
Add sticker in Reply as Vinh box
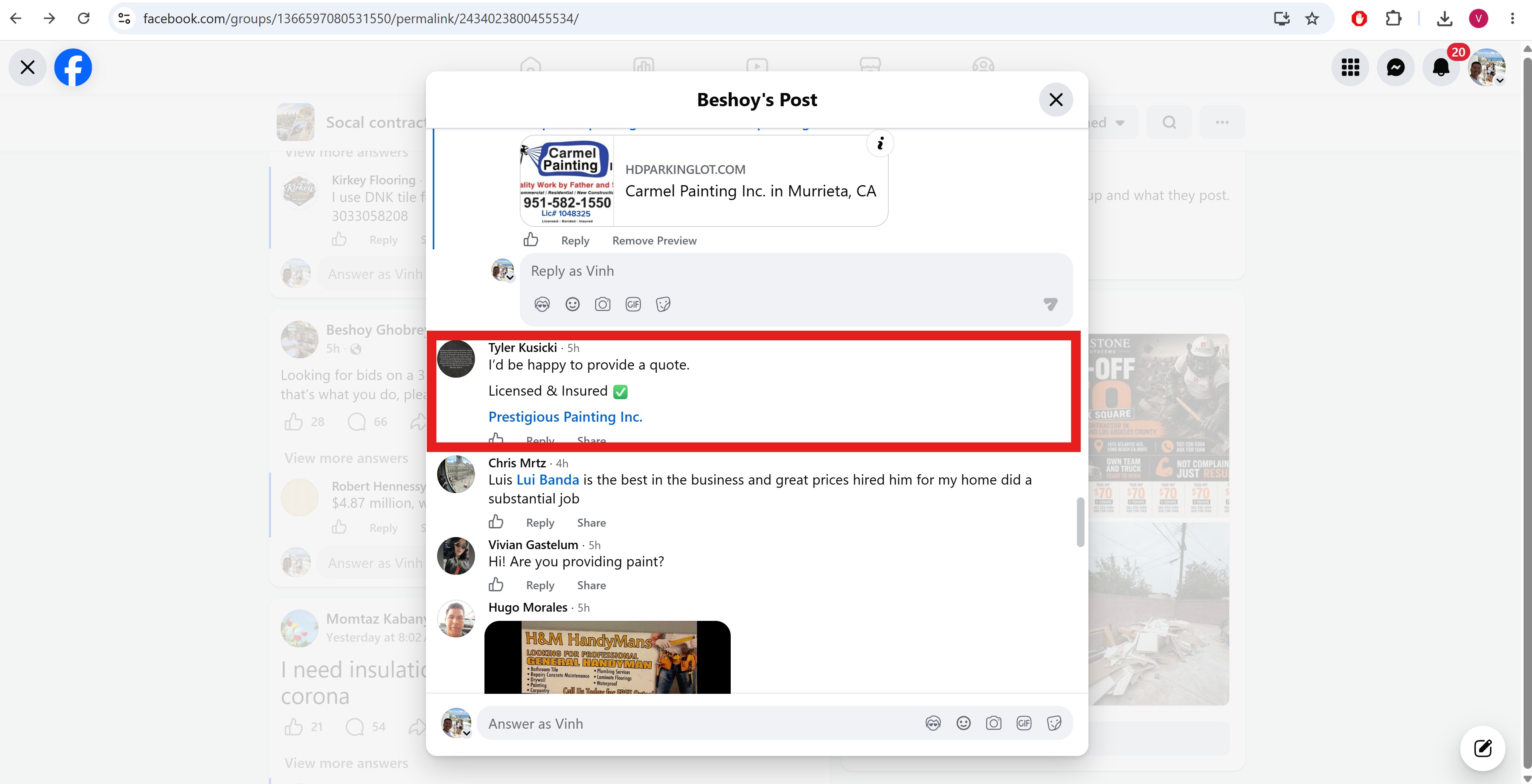click(x=663, y=304)
